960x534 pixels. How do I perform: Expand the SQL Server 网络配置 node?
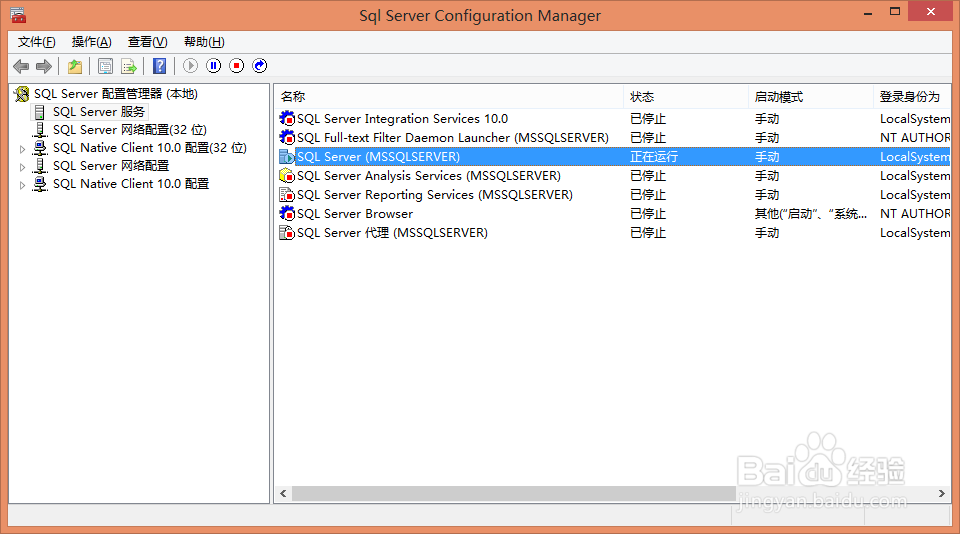click(22, 167)
